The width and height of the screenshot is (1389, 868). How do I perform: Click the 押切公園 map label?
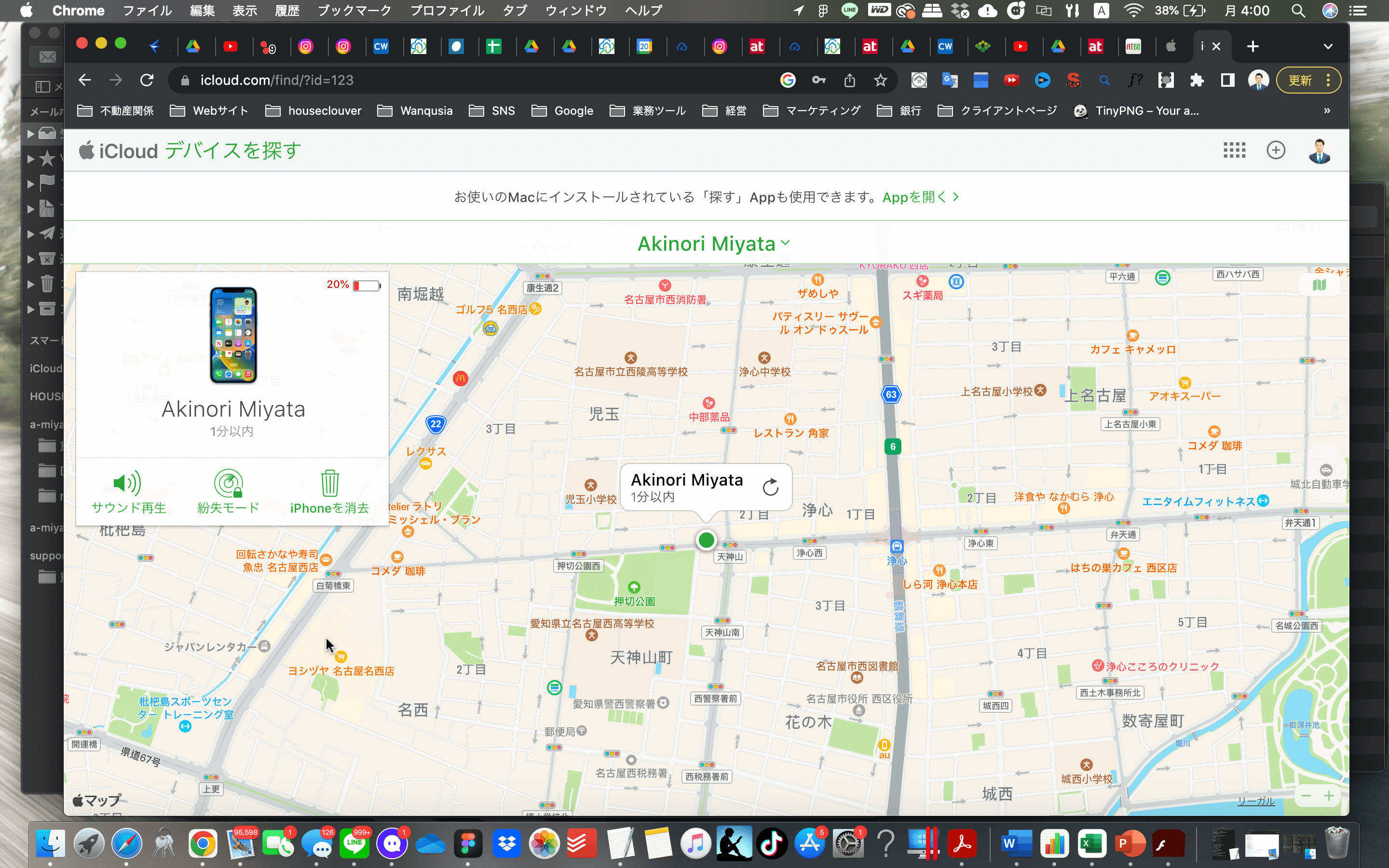[634, 601]
